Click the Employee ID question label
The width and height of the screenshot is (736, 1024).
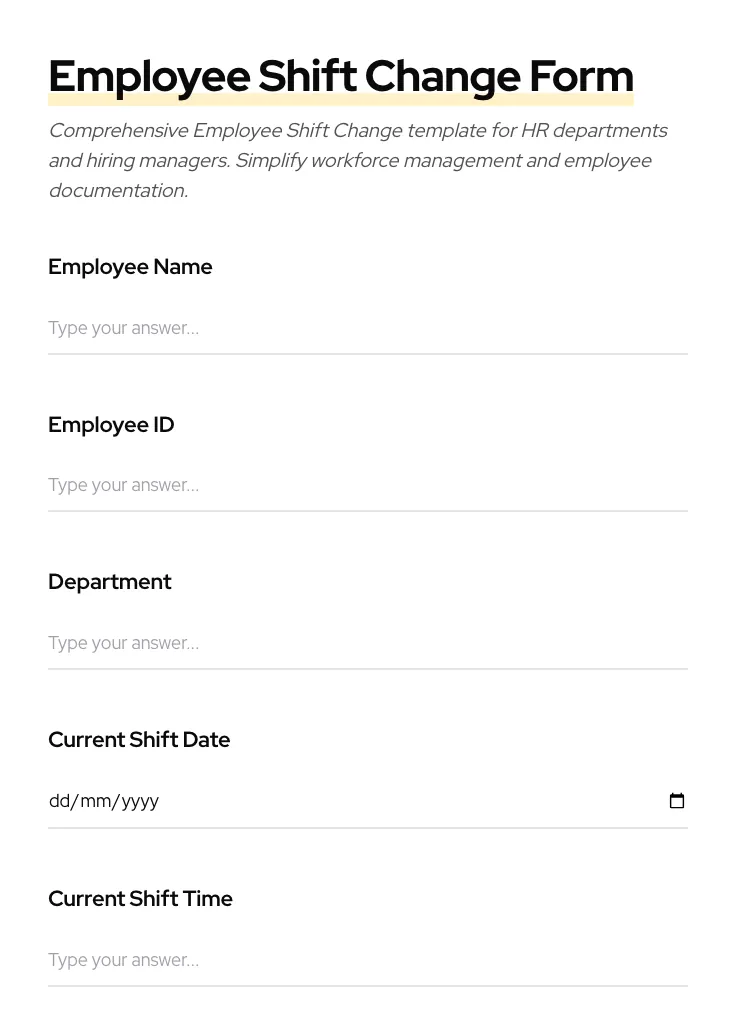[111, 425]
